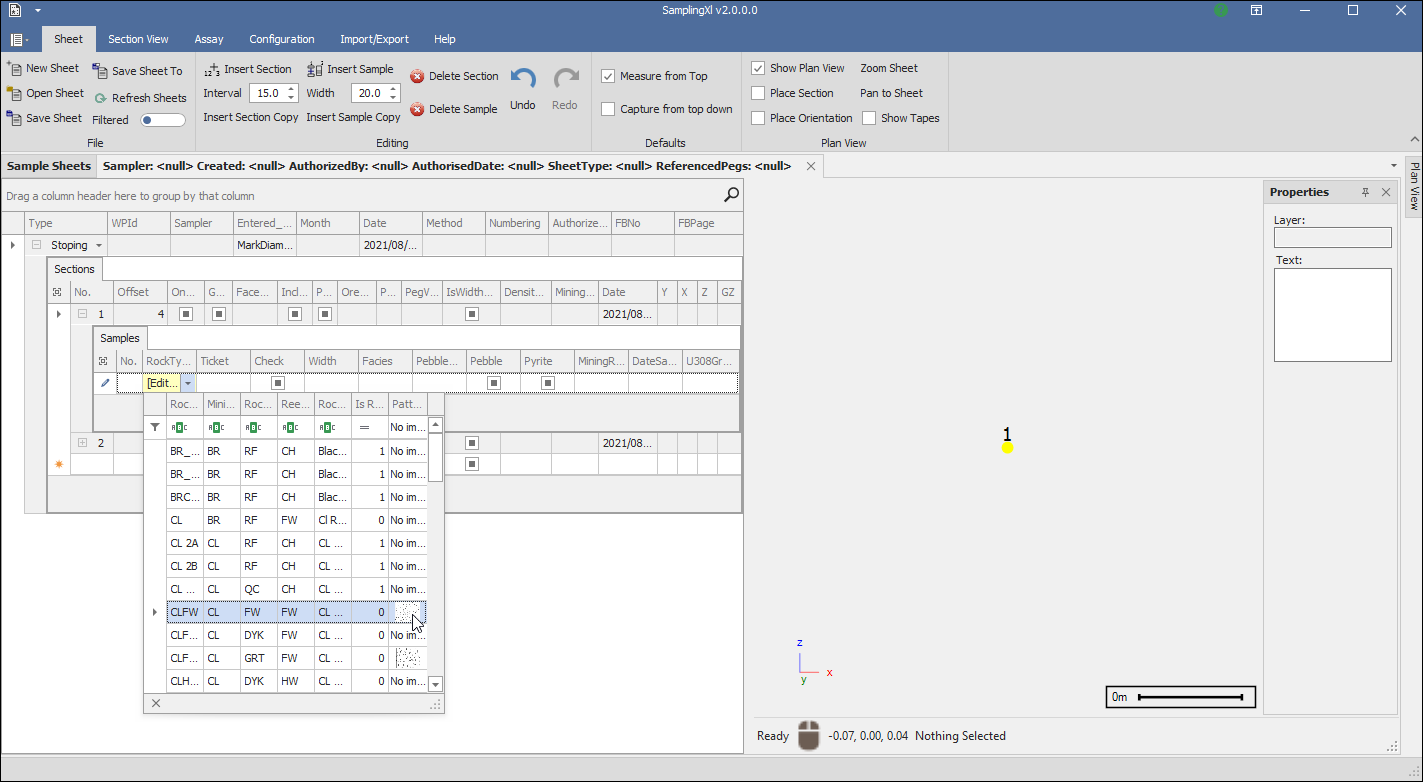This screenshot has height=782, width=1423.
Task: Pin the Properties panel
Action: point(1365,192)
